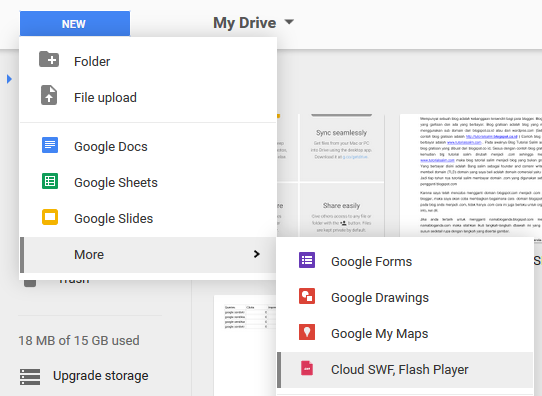Expand the sidebar tree with blue triangle
The image size is (542, 396).
pyautogui.click(x=9, y=79)
